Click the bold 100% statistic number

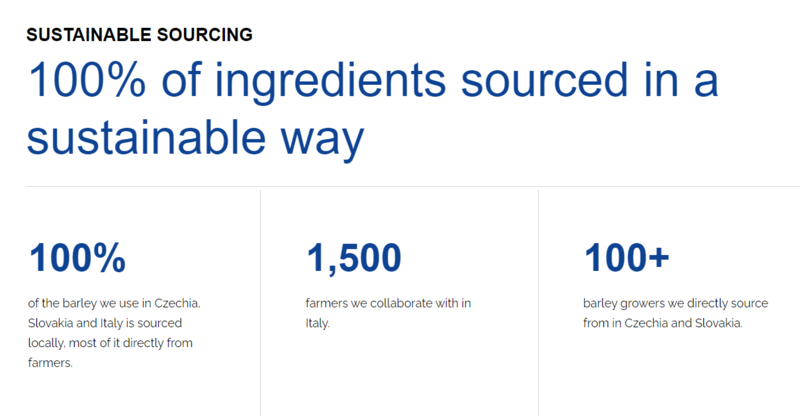tap(78, 258)
